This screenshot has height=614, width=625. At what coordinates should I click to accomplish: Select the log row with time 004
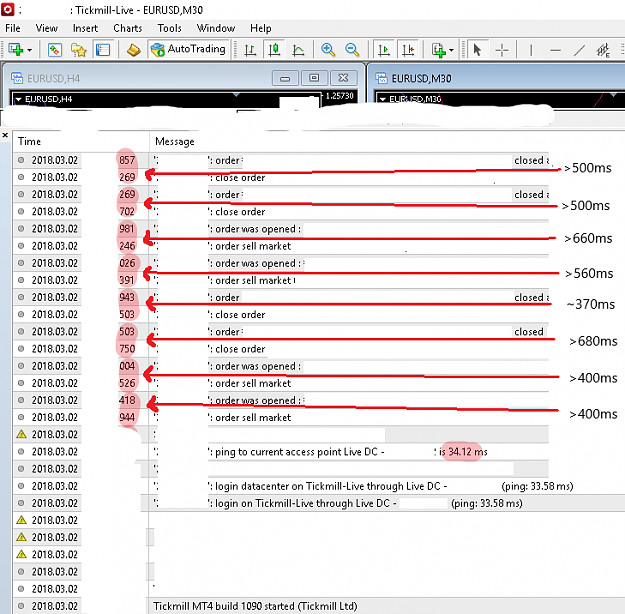tap(281, 366)
